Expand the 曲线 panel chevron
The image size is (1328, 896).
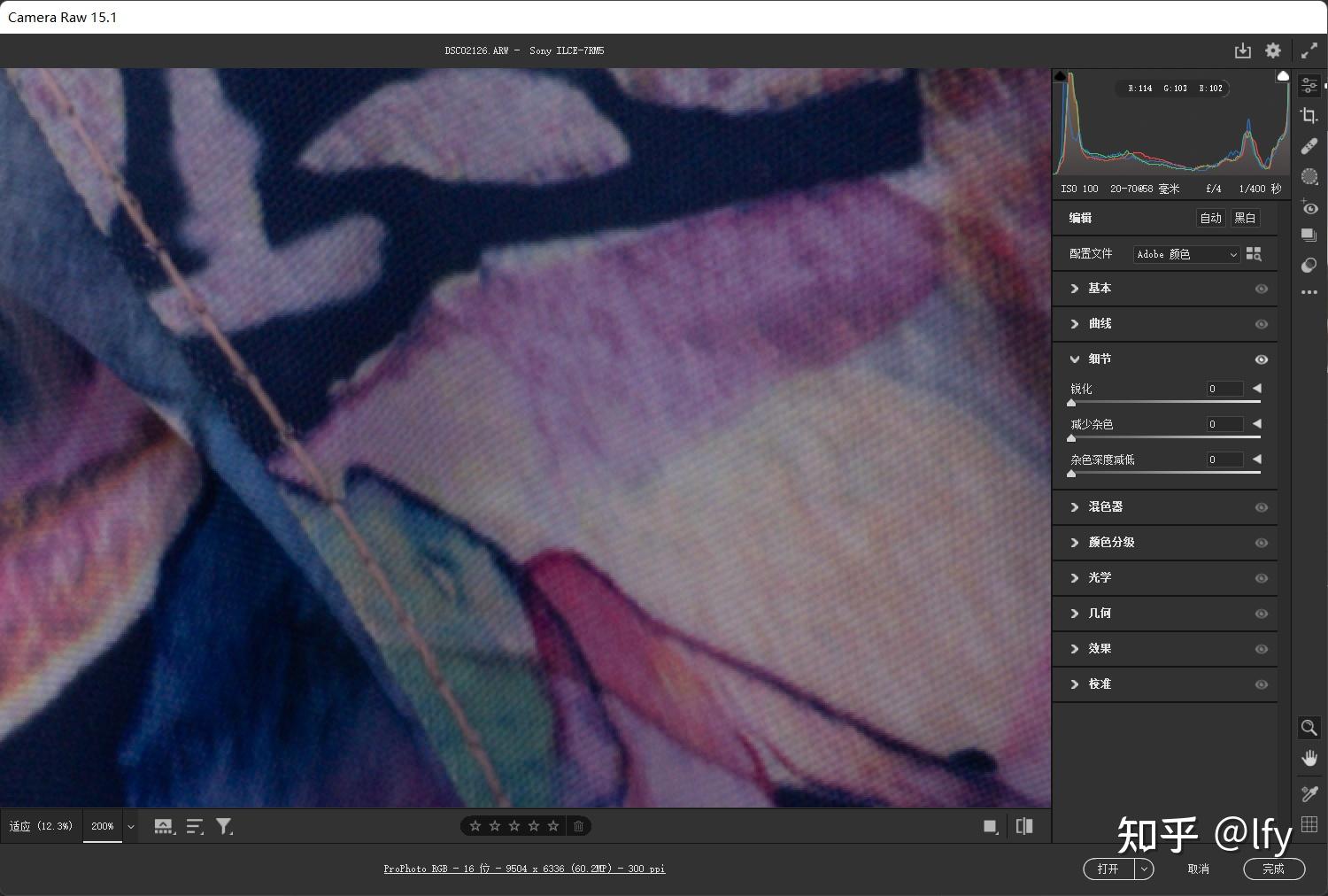coord(1075,324)
